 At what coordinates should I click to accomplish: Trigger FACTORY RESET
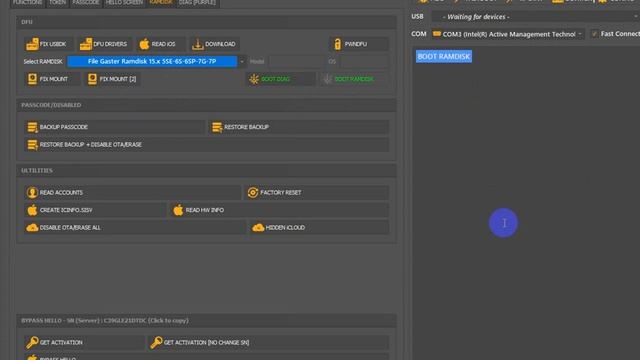point(317,192)
